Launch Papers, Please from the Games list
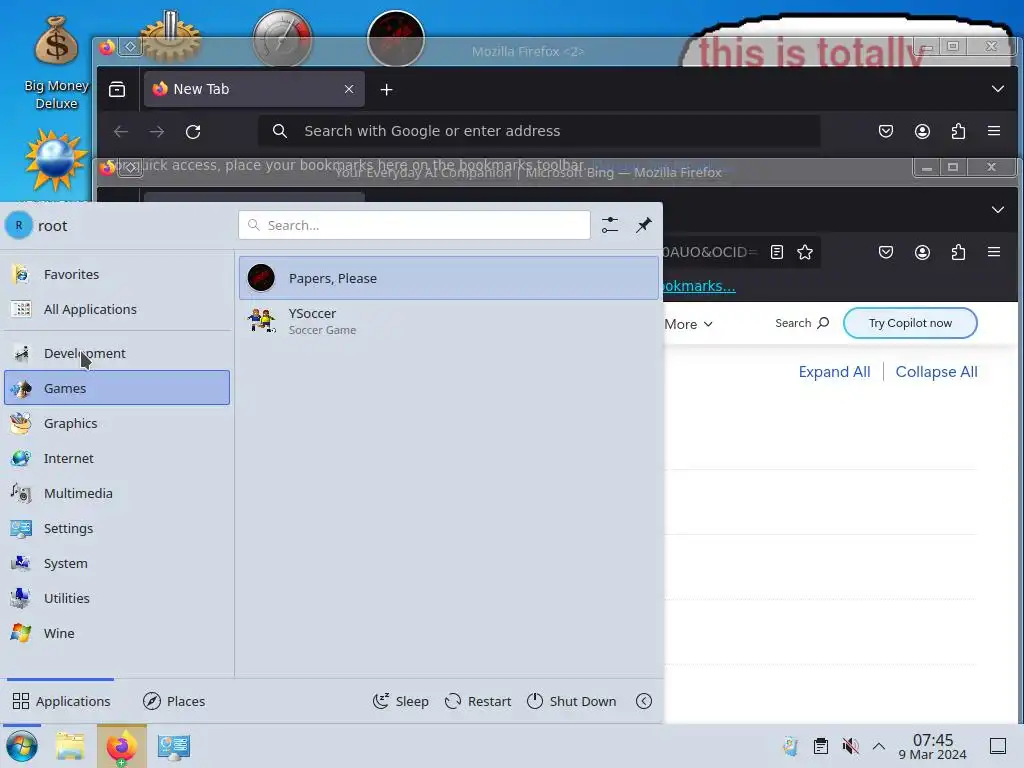1024x768 pixels. coord(449,278)
